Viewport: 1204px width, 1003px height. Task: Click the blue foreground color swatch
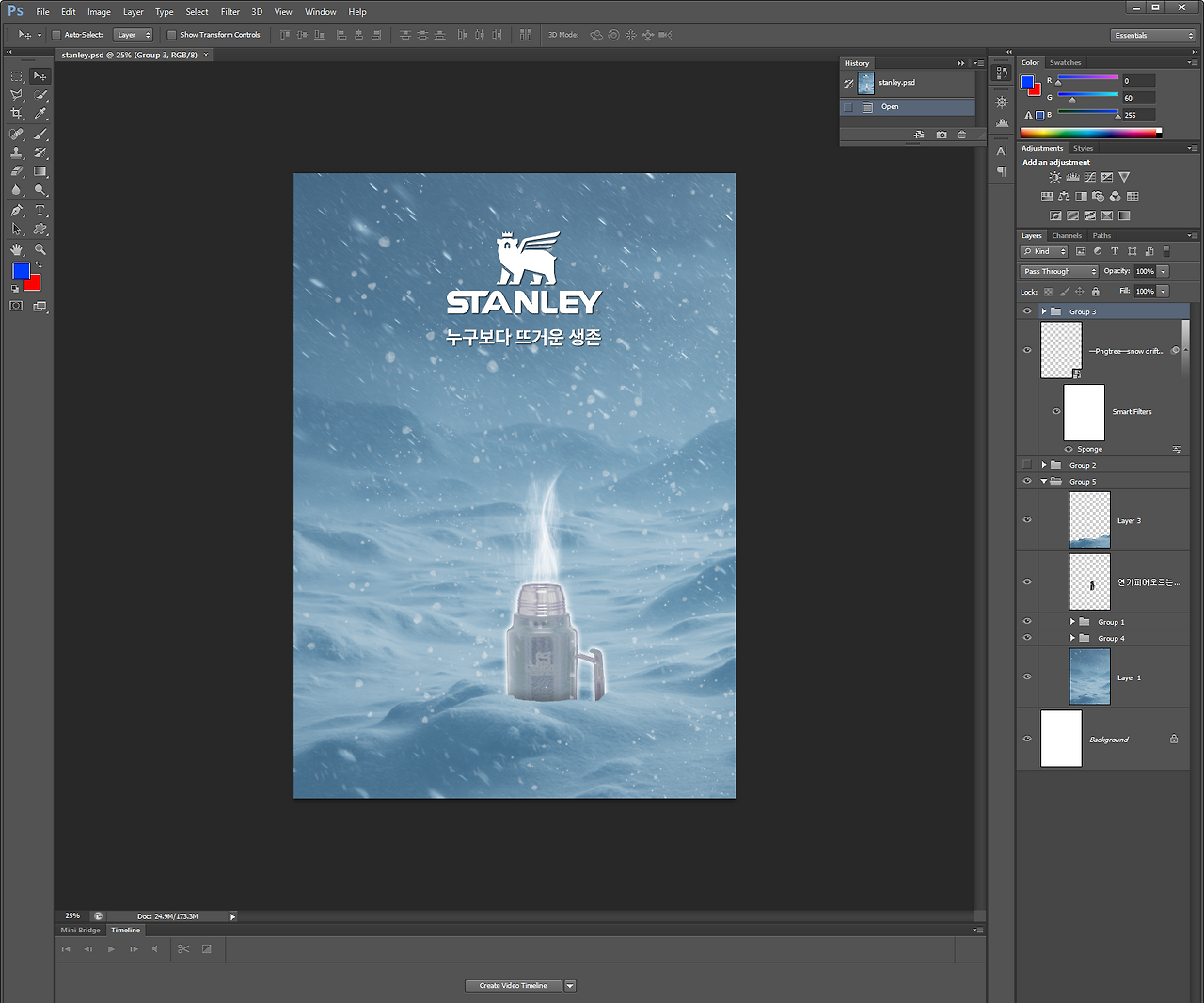coord(20,271)
